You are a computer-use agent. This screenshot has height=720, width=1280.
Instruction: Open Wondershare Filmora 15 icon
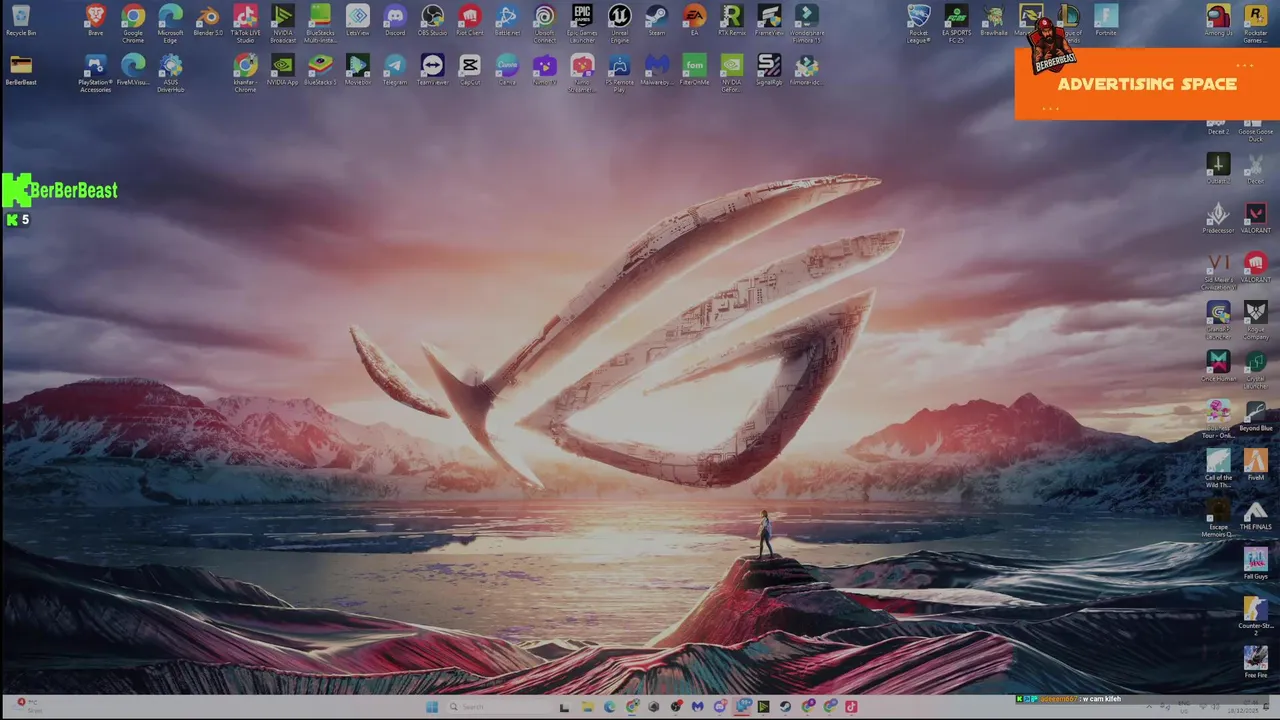coord(806,22)
